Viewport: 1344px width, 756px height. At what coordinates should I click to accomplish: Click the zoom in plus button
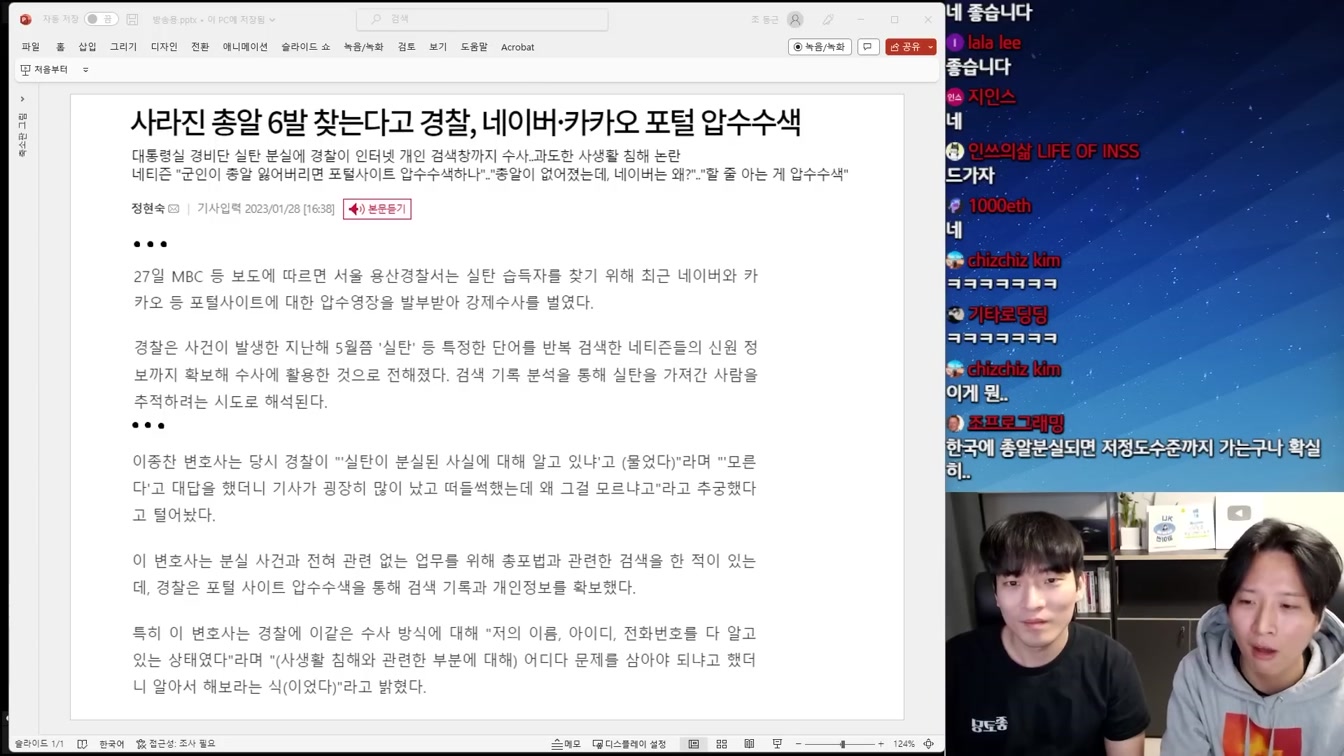pos(880,744)
